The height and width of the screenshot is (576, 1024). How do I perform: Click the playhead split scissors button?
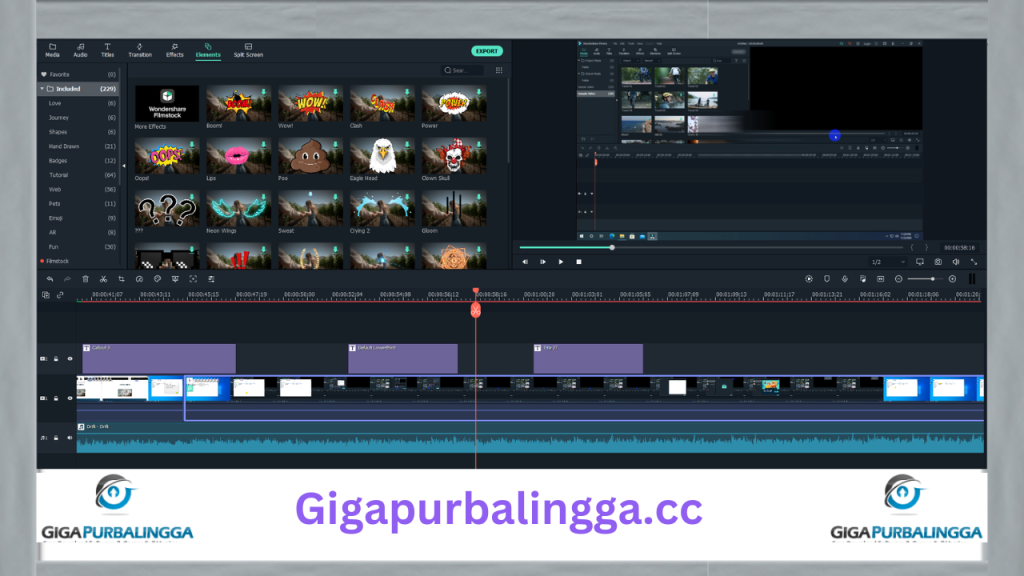click(x=475, y=310)
